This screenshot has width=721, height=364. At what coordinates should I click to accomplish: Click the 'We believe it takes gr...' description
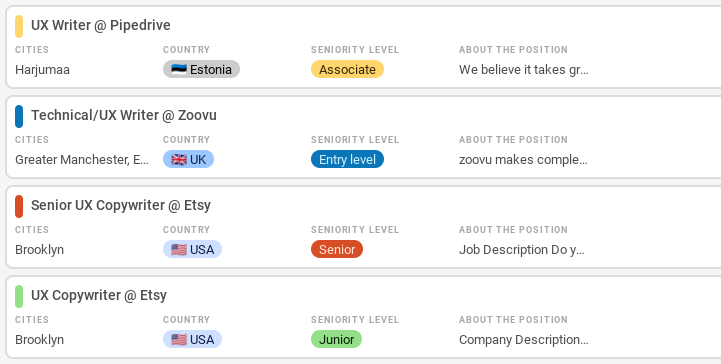tap(524, 70)
